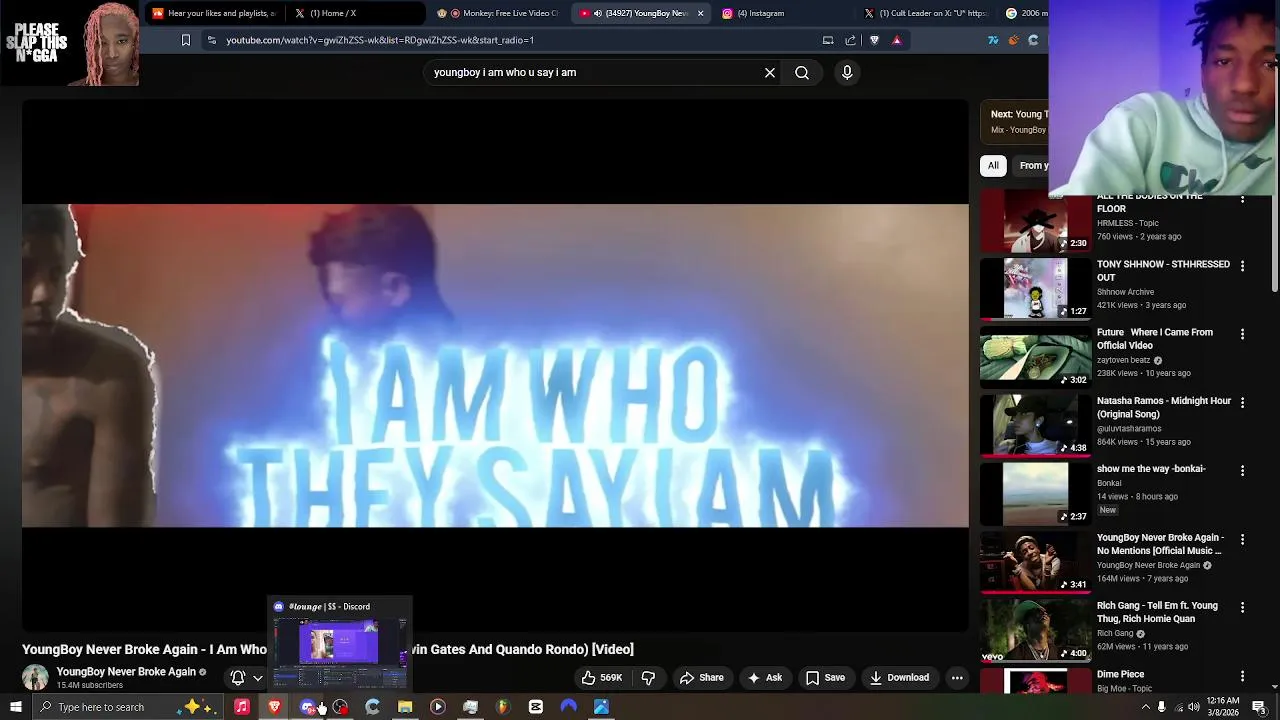The height and width of the screenshot is (720, 1280).
Task: Open Apple Music icon in taskbar
Action: pyautogui.click(x=241, y=707)
